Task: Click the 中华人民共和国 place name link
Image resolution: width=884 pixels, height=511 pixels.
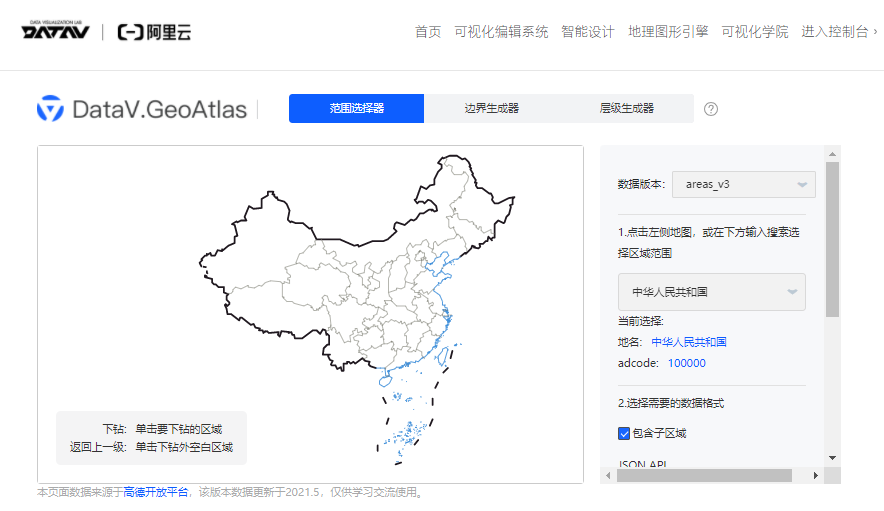Action: coord(689,342)
